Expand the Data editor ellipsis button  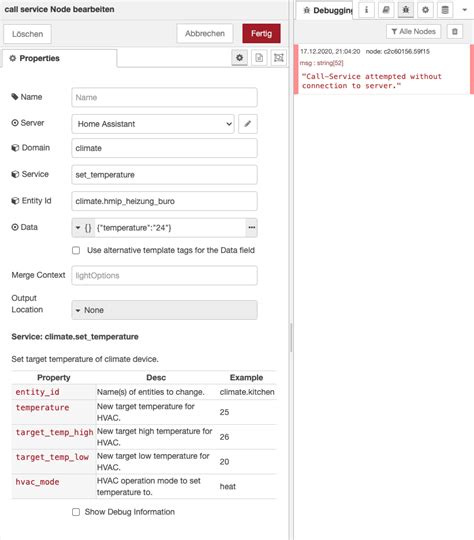(x=251, y=228)
